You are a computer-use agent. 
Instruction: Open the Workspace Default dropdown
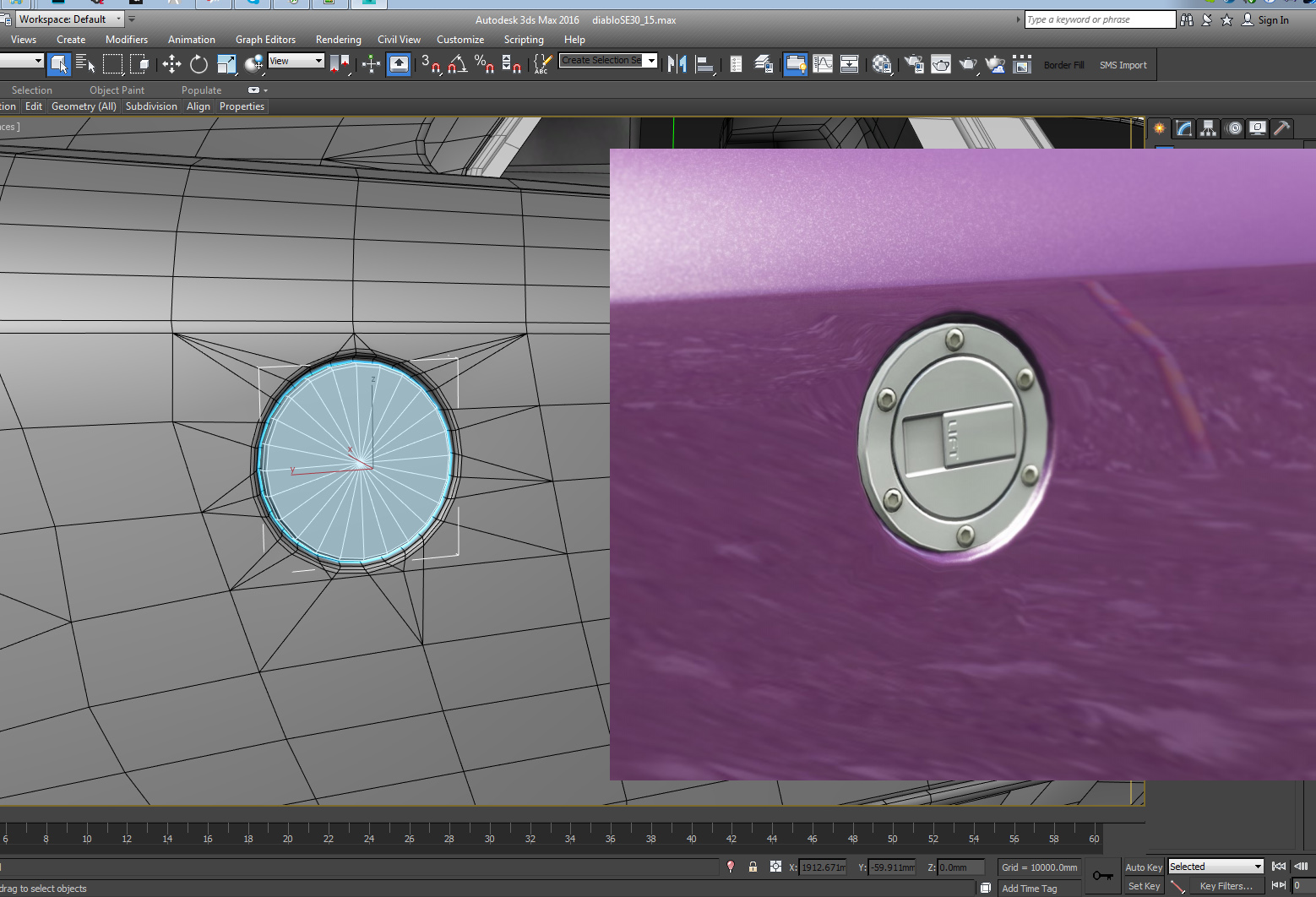[x=70, y=19]
